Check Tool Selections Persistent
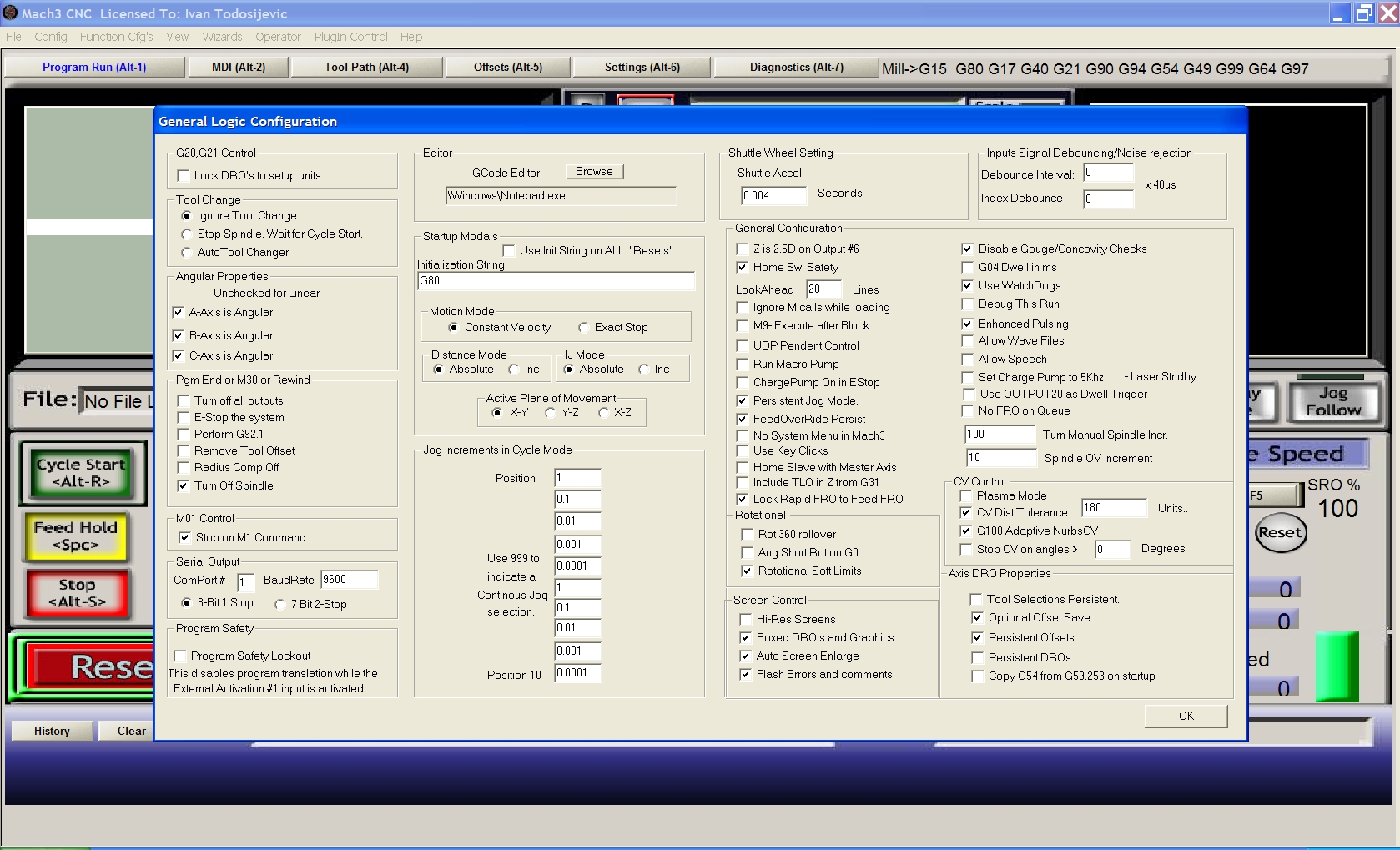Viewport: 1400px width, 850px height. pyautogui.click(x=976, y=600)
